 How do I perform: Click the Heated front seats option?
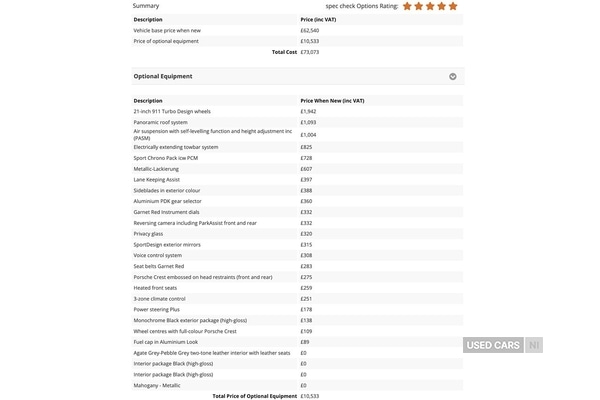(157, 287)
